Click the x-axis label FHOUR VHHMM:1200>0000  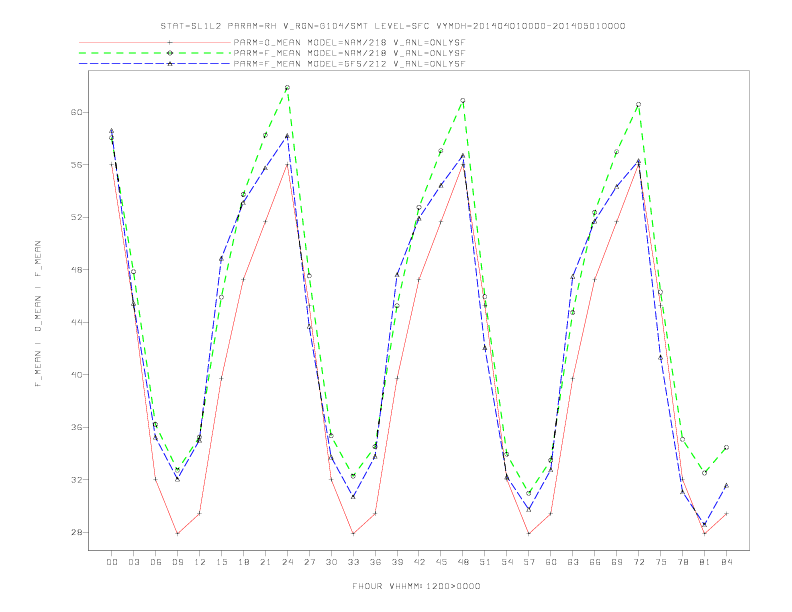click(416, 586)
